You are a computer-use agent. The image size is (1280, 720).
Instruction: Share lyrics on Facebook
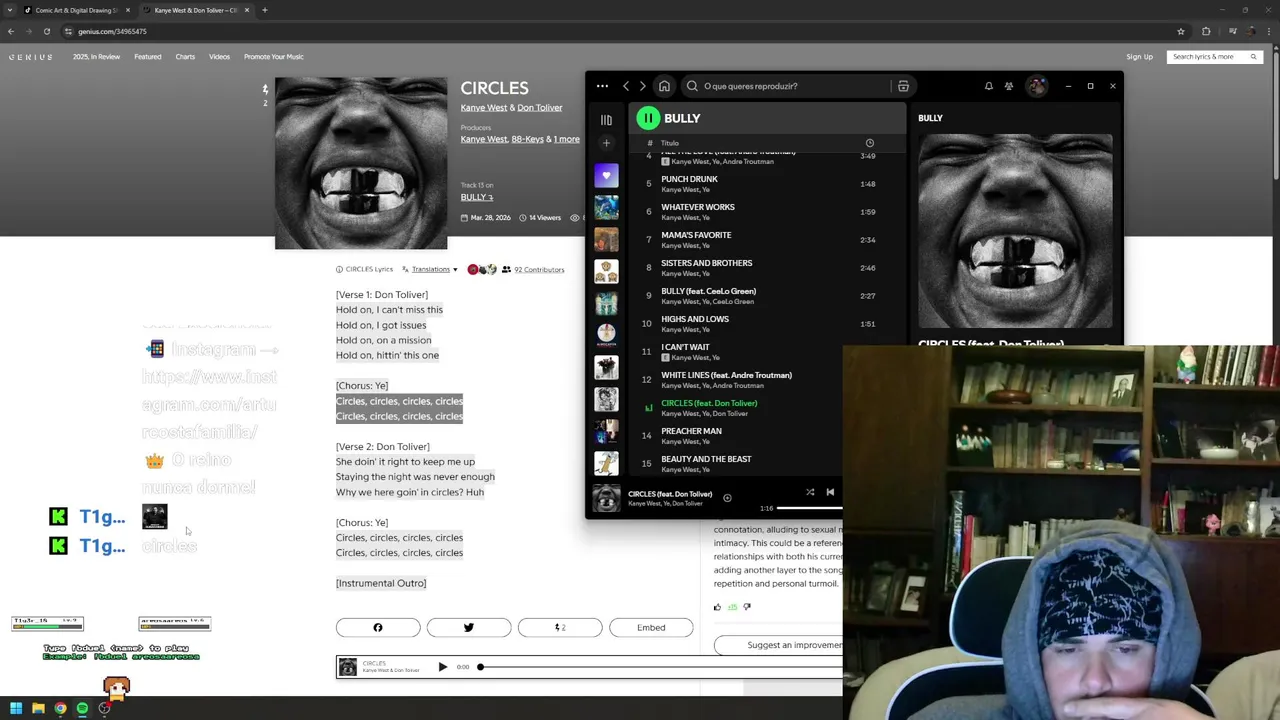click(x=378, y=627)
